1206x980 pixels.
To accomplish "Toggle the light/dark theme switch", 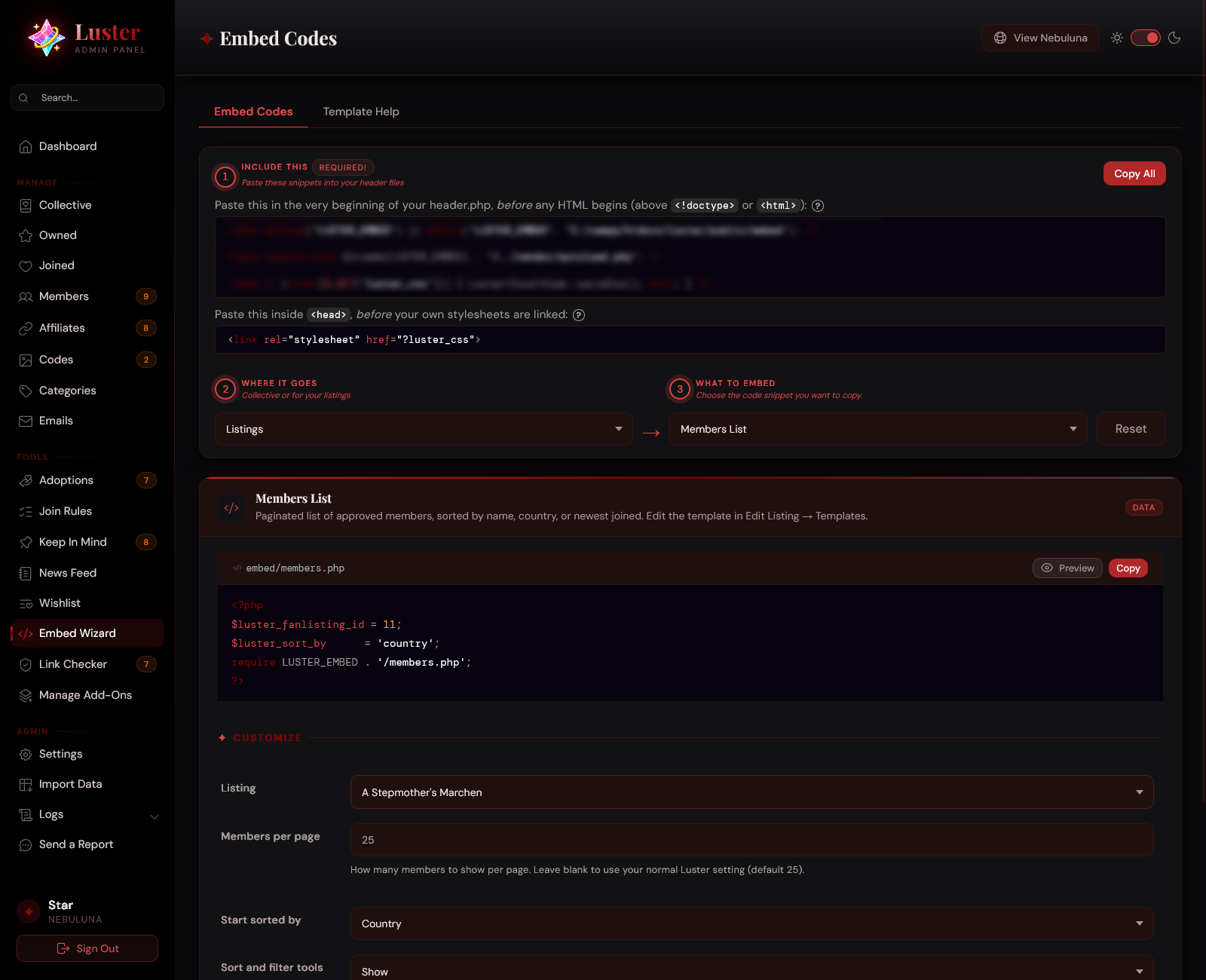I will pos(1146,38).
